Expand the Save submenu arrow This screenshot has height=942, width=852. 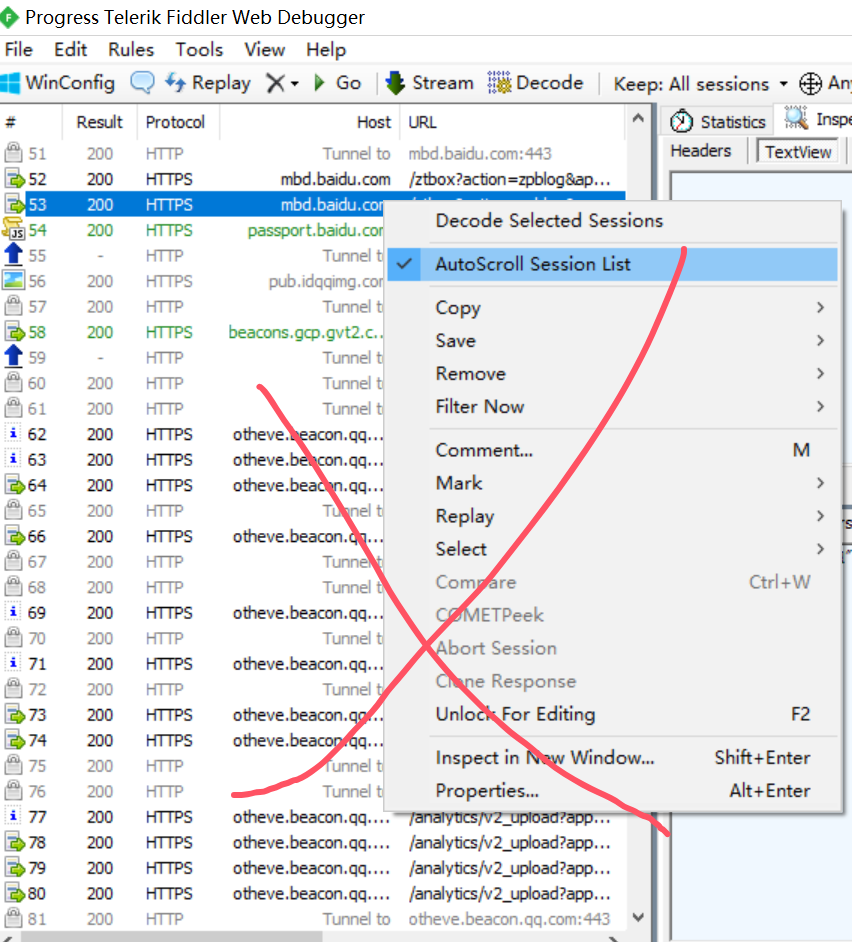click(x=820, y=341)
